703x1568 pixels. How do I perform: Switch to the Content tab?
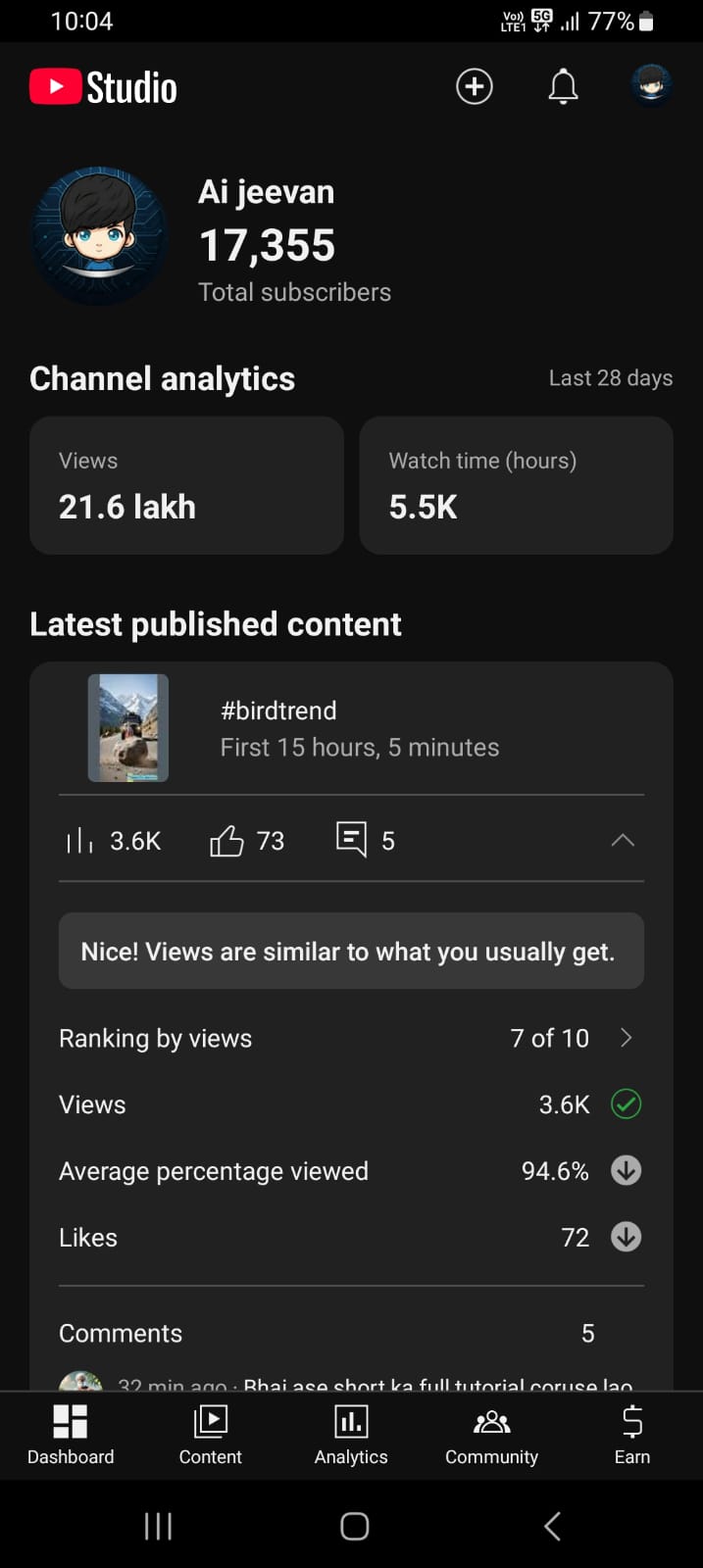(x=210, y=1435)
